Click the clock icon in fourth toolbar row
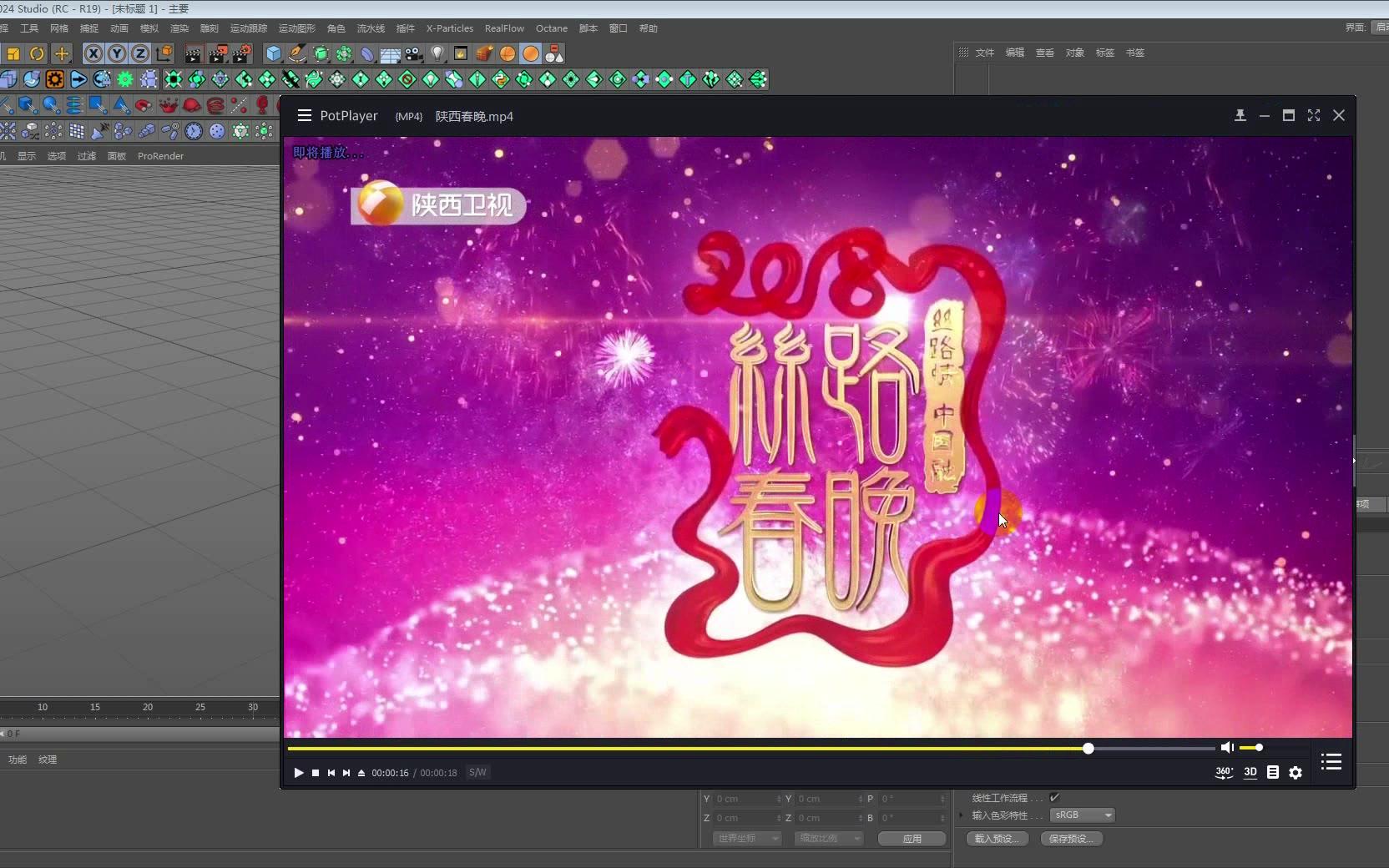Viewport: 1389px width, 868px height. [x=194, y=131]
